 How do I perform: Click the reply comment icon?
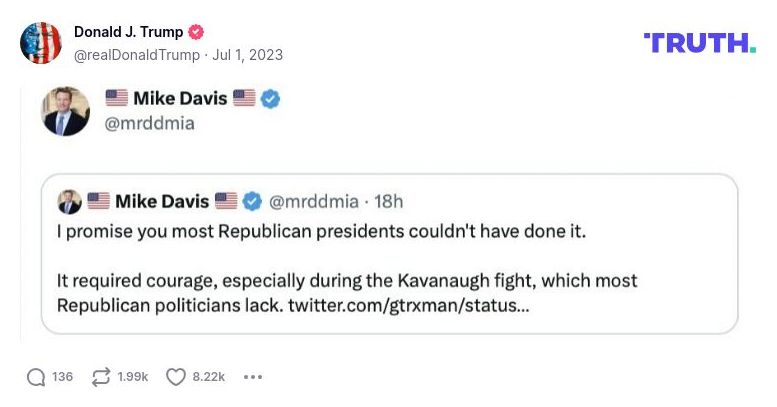(x=36, y=377)
